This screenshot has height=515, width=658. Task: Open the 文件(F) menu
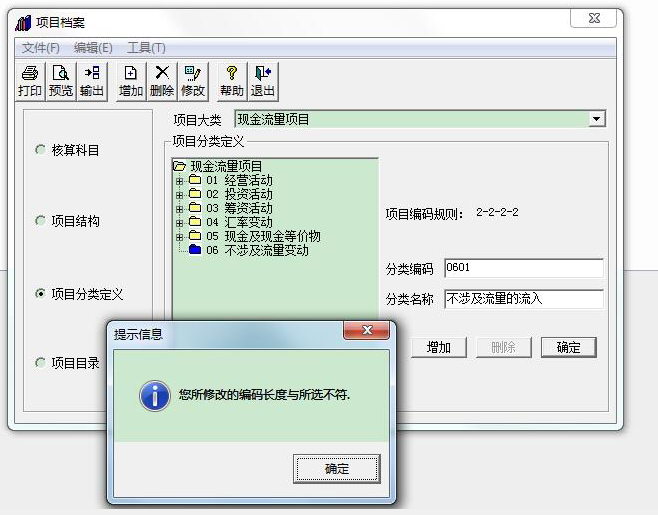pos(41,48)
